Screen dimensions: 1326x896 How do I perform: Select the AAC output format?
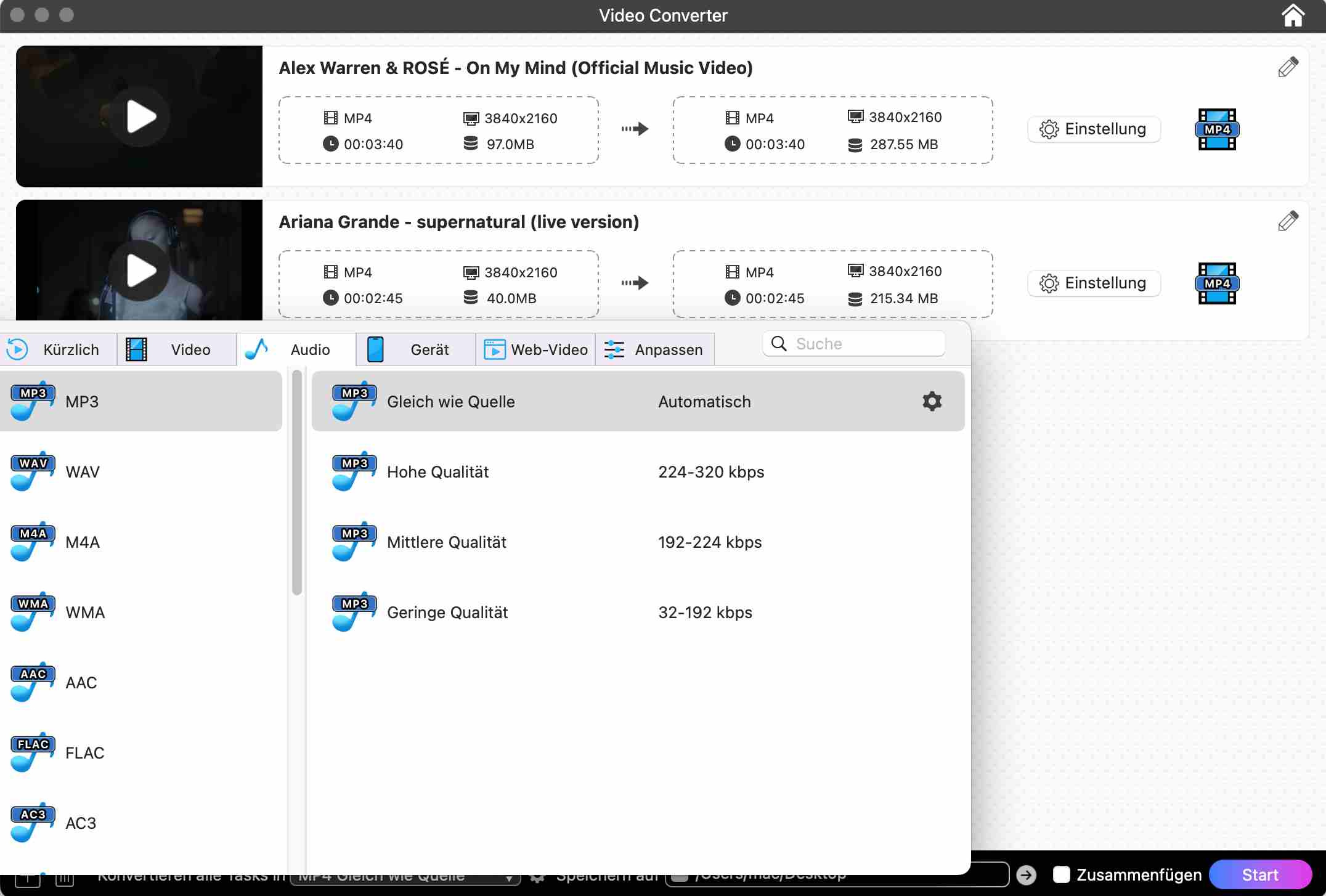81,682
